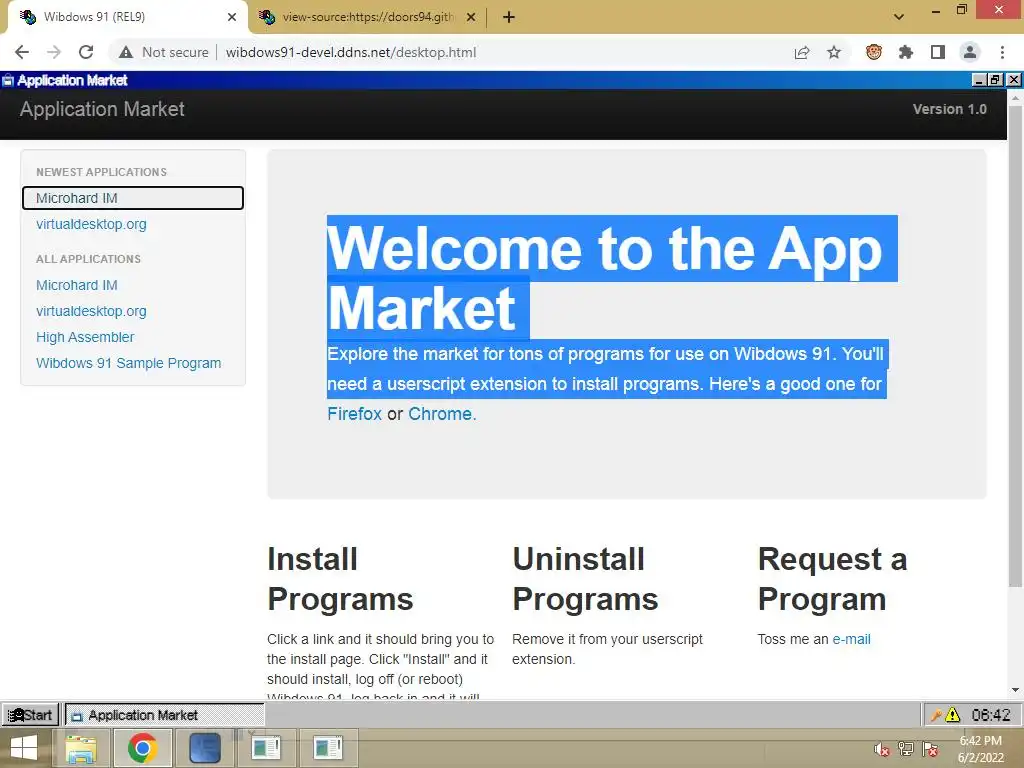Open the Wibdows 91 Sample Program link
Image resolution: width=1024 pixels, height=768 pixels.
click(x=129, y=363)
